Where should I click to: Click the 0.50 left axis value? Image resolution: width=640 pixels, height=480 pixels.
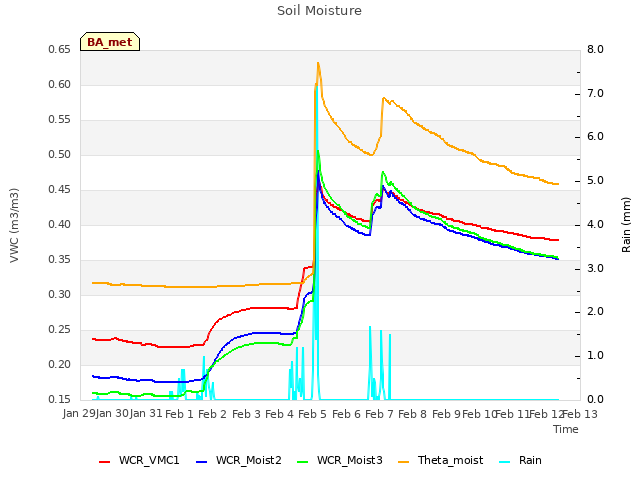(x=59, y=154)
